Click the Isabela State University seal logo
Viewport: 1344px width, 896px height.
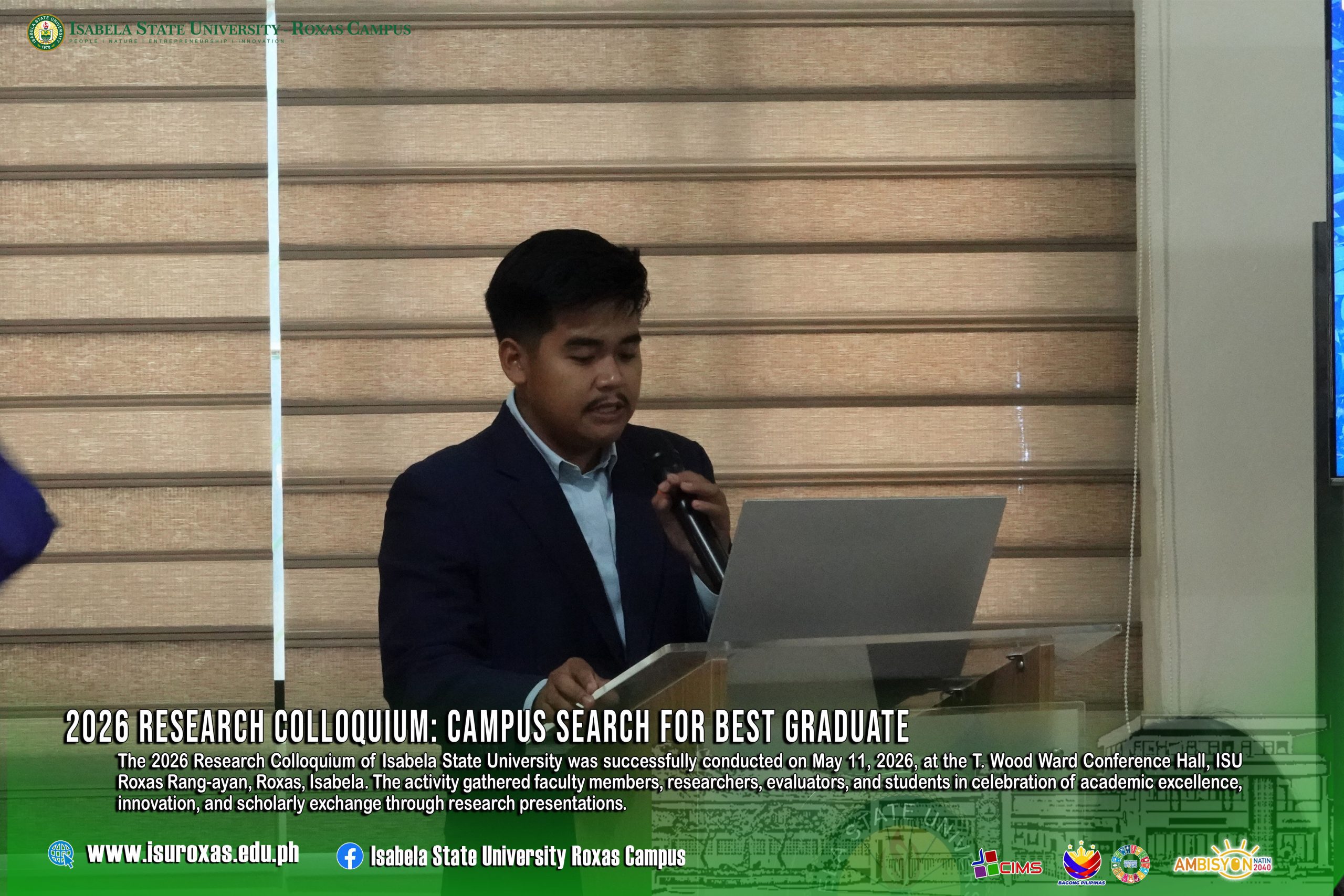(46, 32)
